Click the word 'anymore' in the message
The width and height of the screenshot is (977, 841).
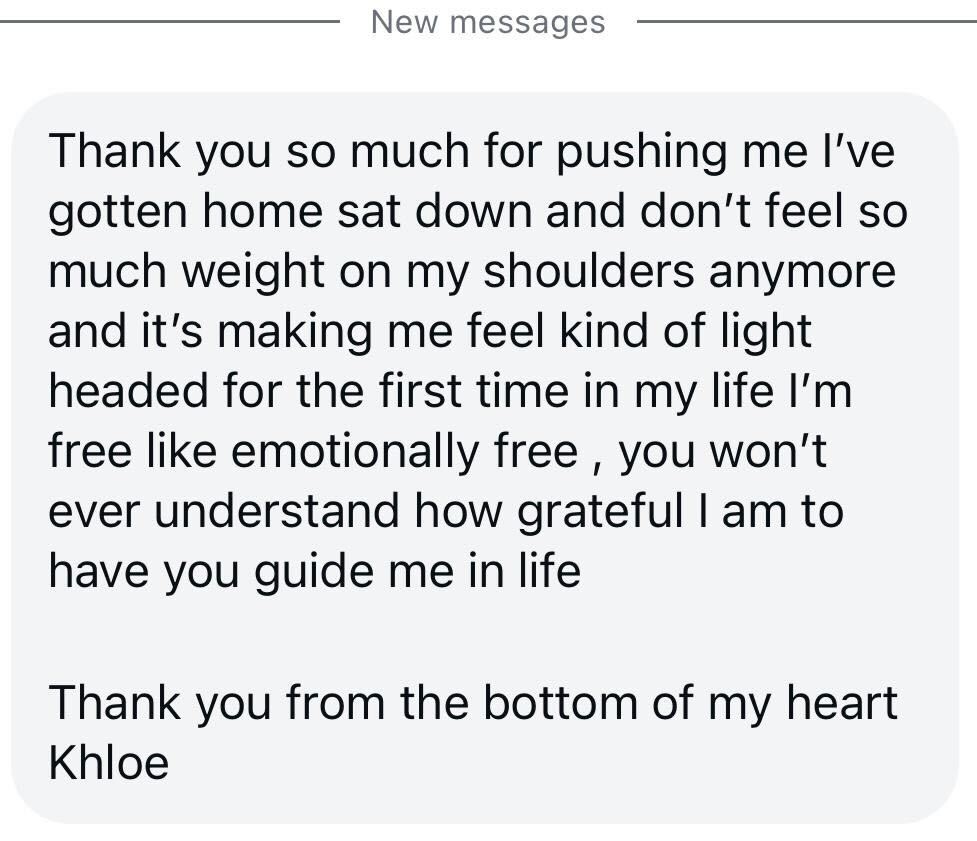tap(803, 272)
